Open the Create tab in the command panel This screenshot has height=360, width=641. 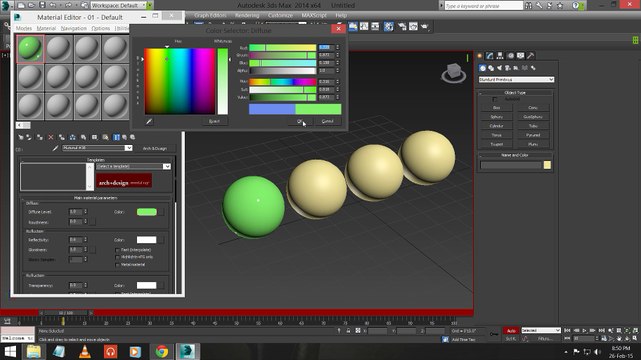point(480,56)
